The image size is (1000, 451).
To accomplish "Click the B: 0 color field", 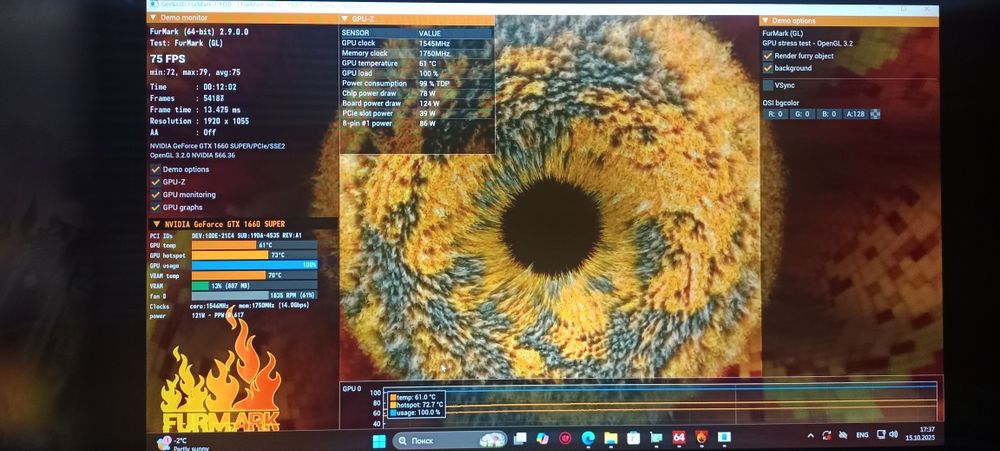I will click(828, 114).
